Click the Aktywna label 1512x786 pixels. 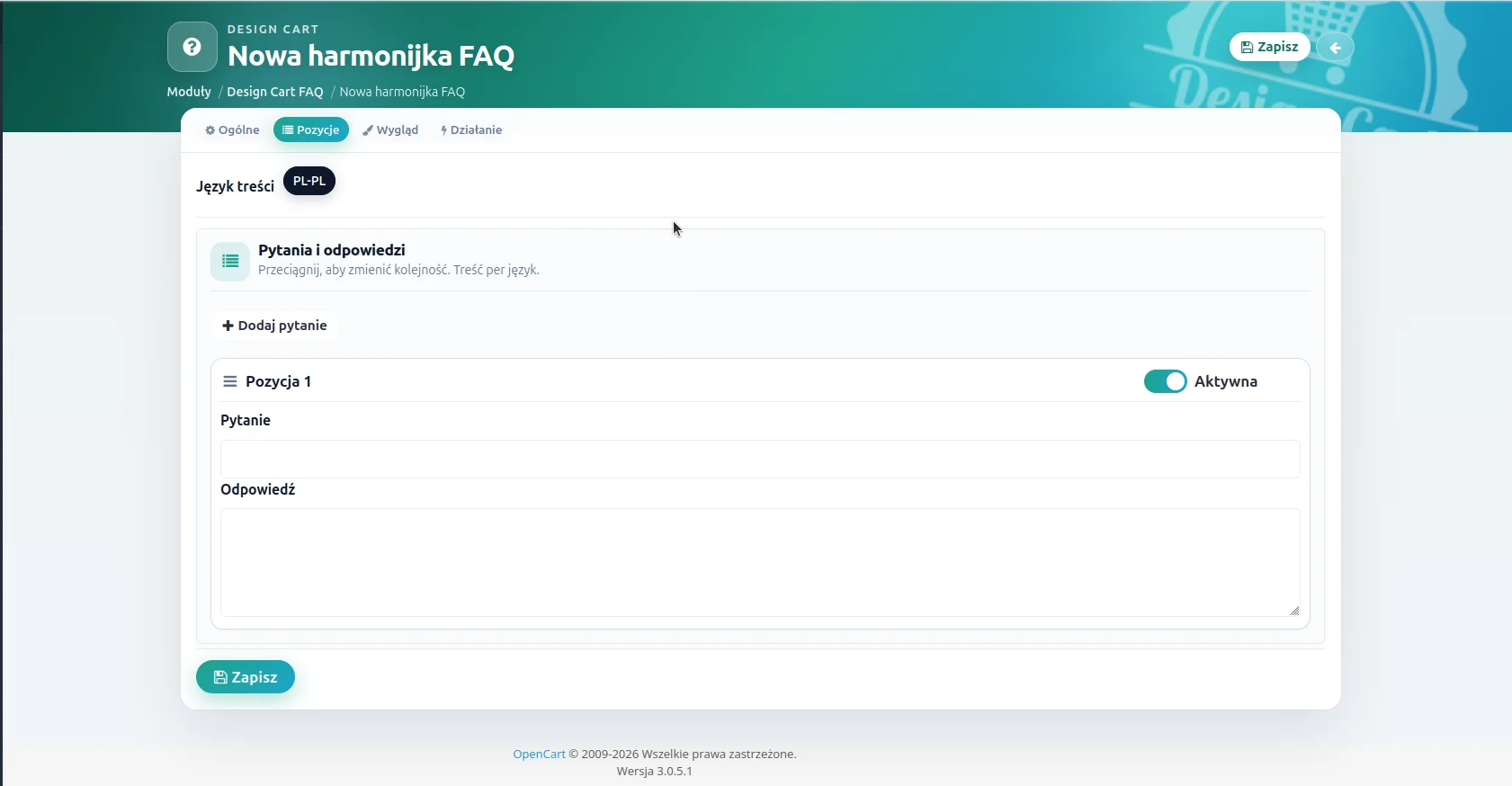click(1226, 381)
